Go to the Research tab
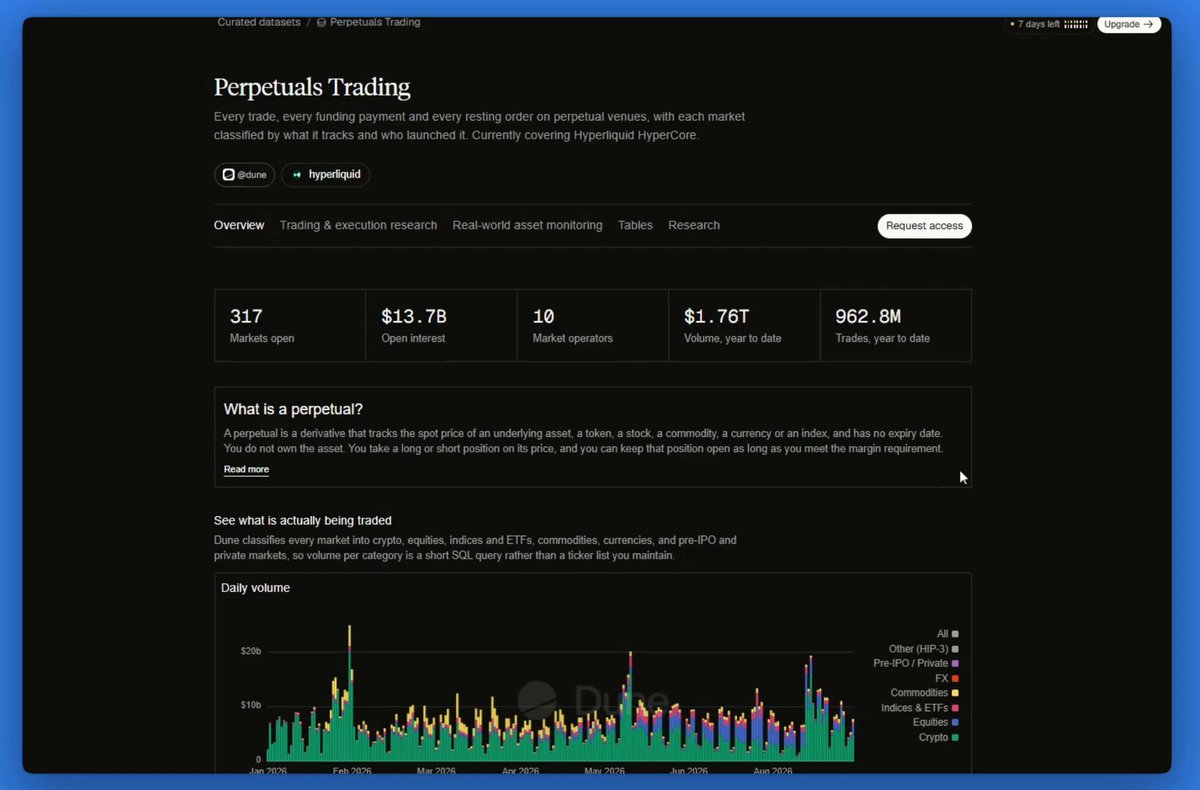The height and width of the screenshot is (790, 1200). click(694, 225)
